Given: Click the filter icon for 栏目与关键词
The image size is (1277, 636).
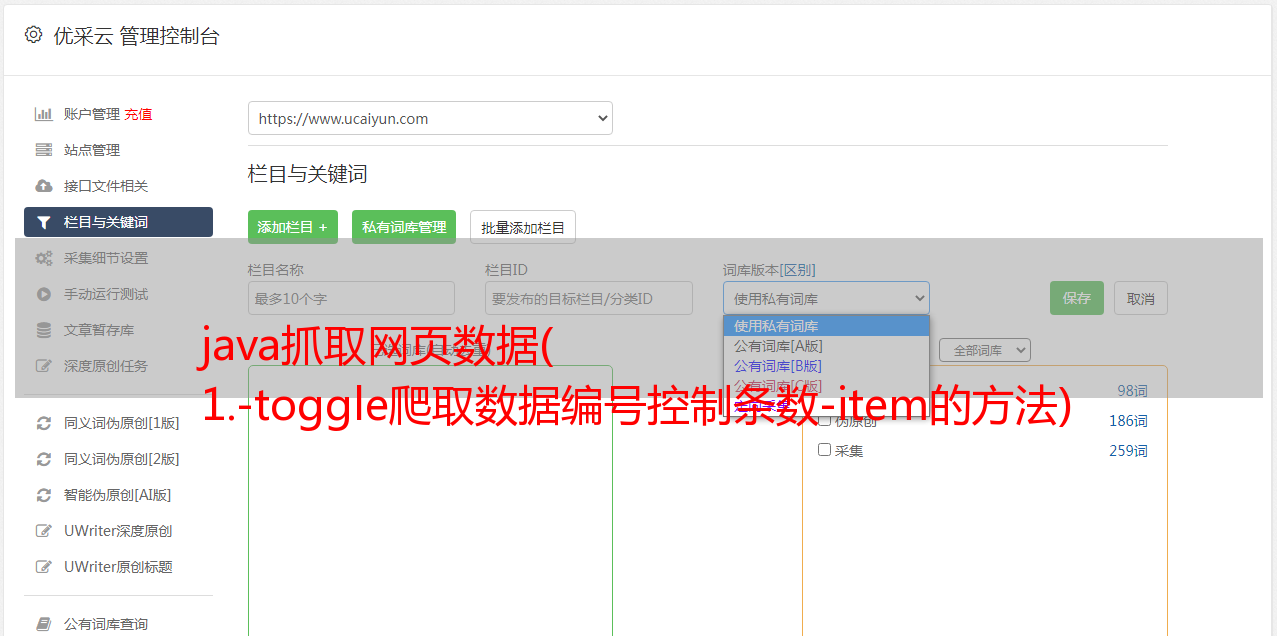Looking at the screenshot, I should (x=44, y=222).
